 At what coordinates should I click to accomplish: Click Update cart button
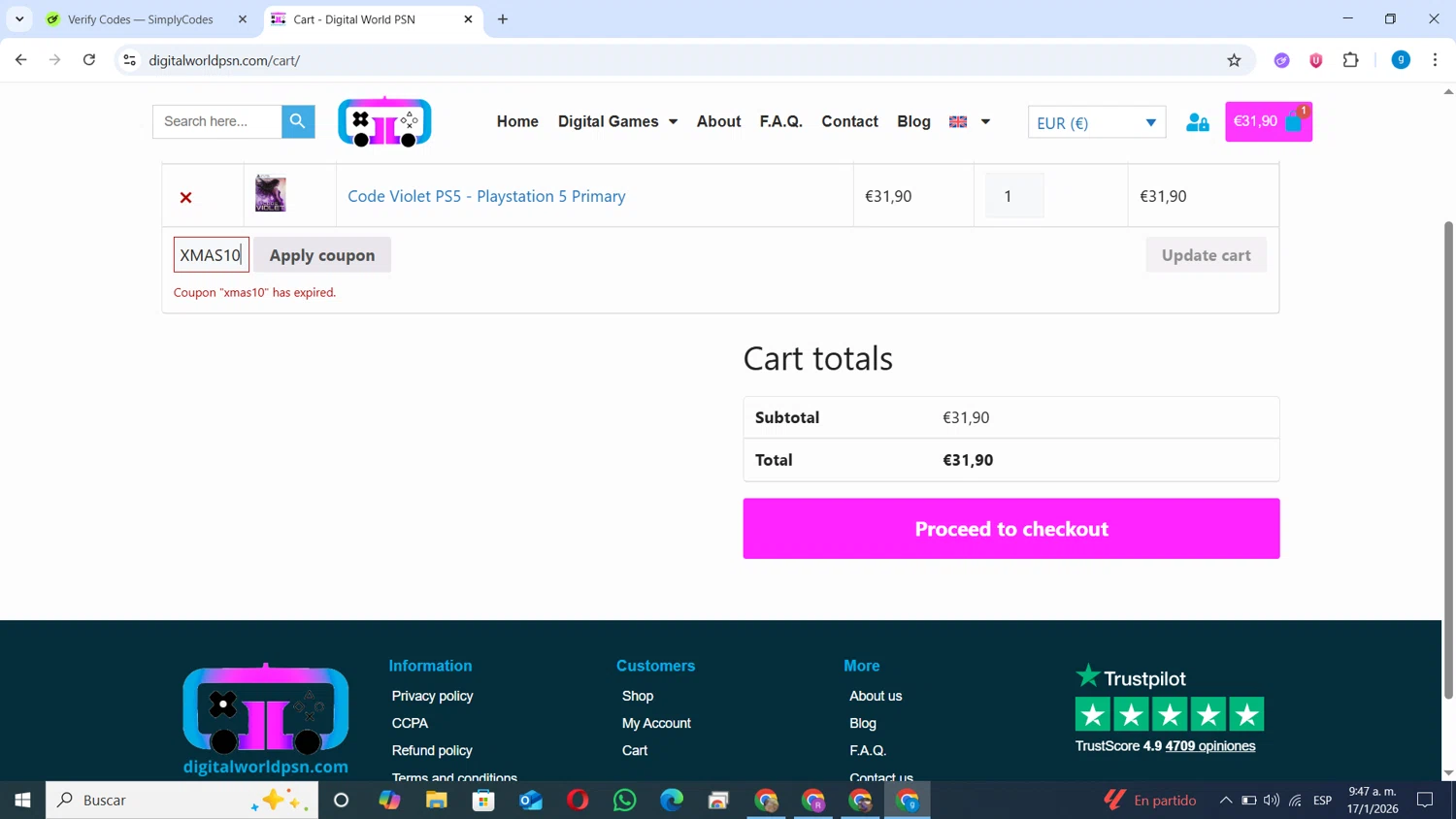tap(1206, 255)
